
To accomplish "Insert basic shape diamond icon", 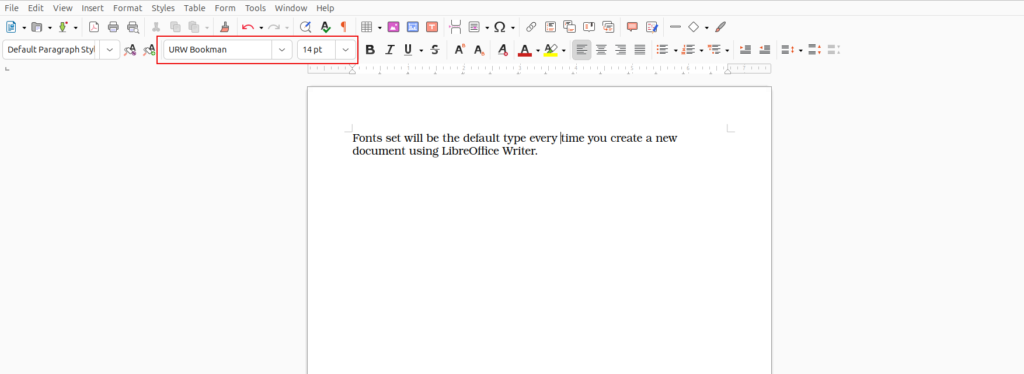I will (694, 27).
